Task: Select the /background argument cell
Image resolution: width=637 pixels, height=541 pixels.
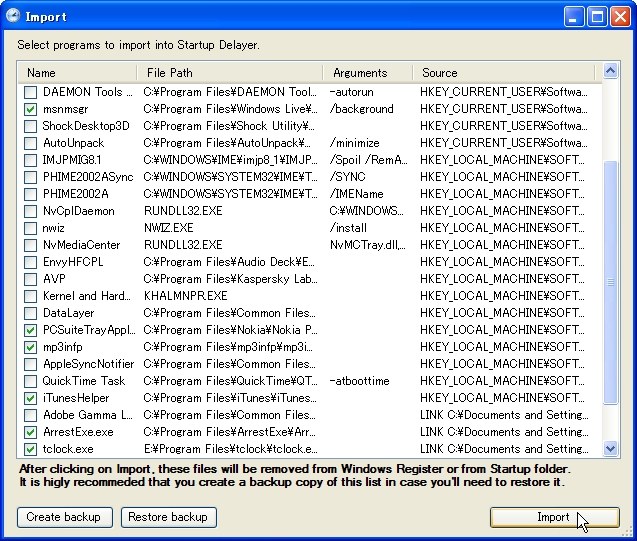Action: [x=362, y=109]
